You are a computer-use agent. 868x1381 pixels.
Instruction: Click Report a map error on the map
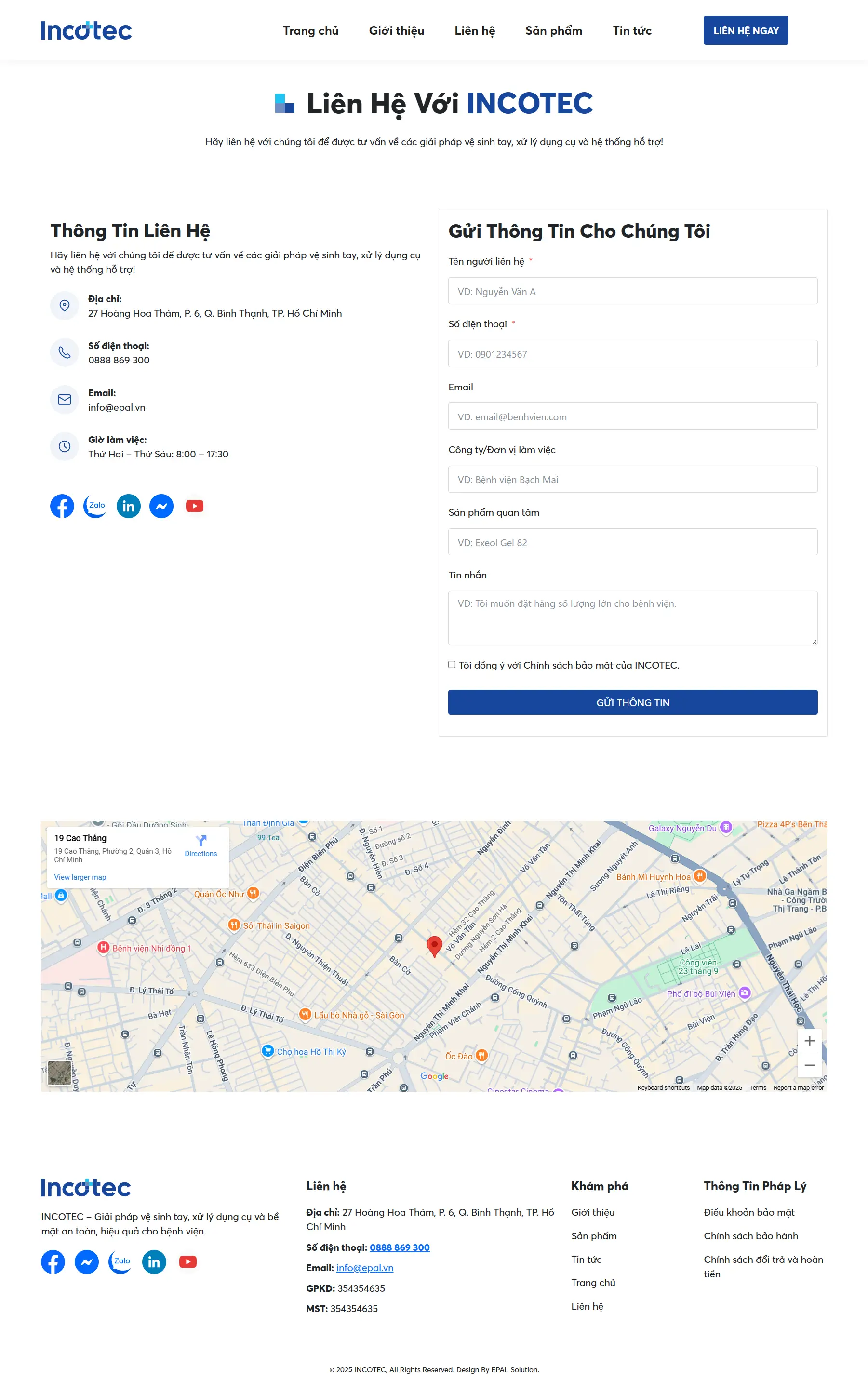coord(799,1088)
